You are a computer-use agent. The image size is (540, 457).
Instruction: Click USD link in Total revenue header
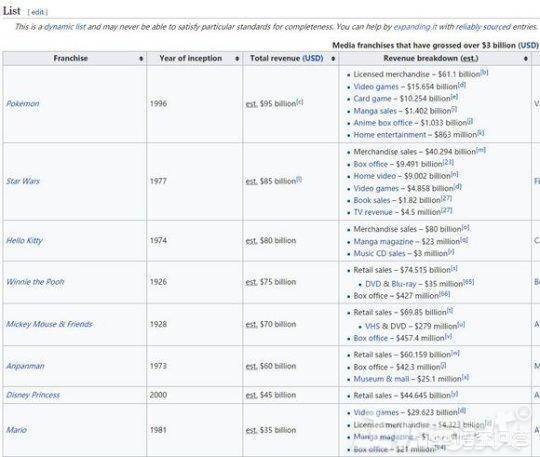click(x=313, y=59)
